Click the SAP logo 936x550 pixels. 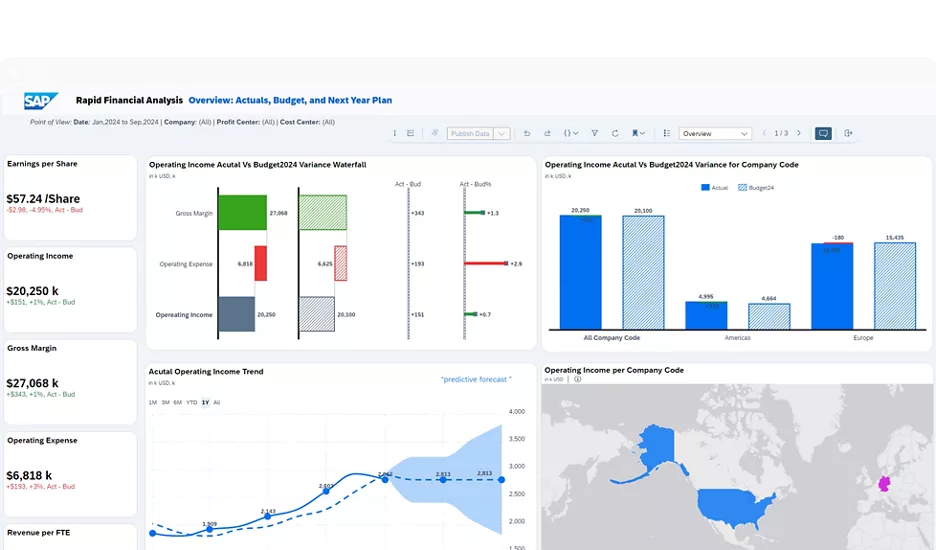42,100
